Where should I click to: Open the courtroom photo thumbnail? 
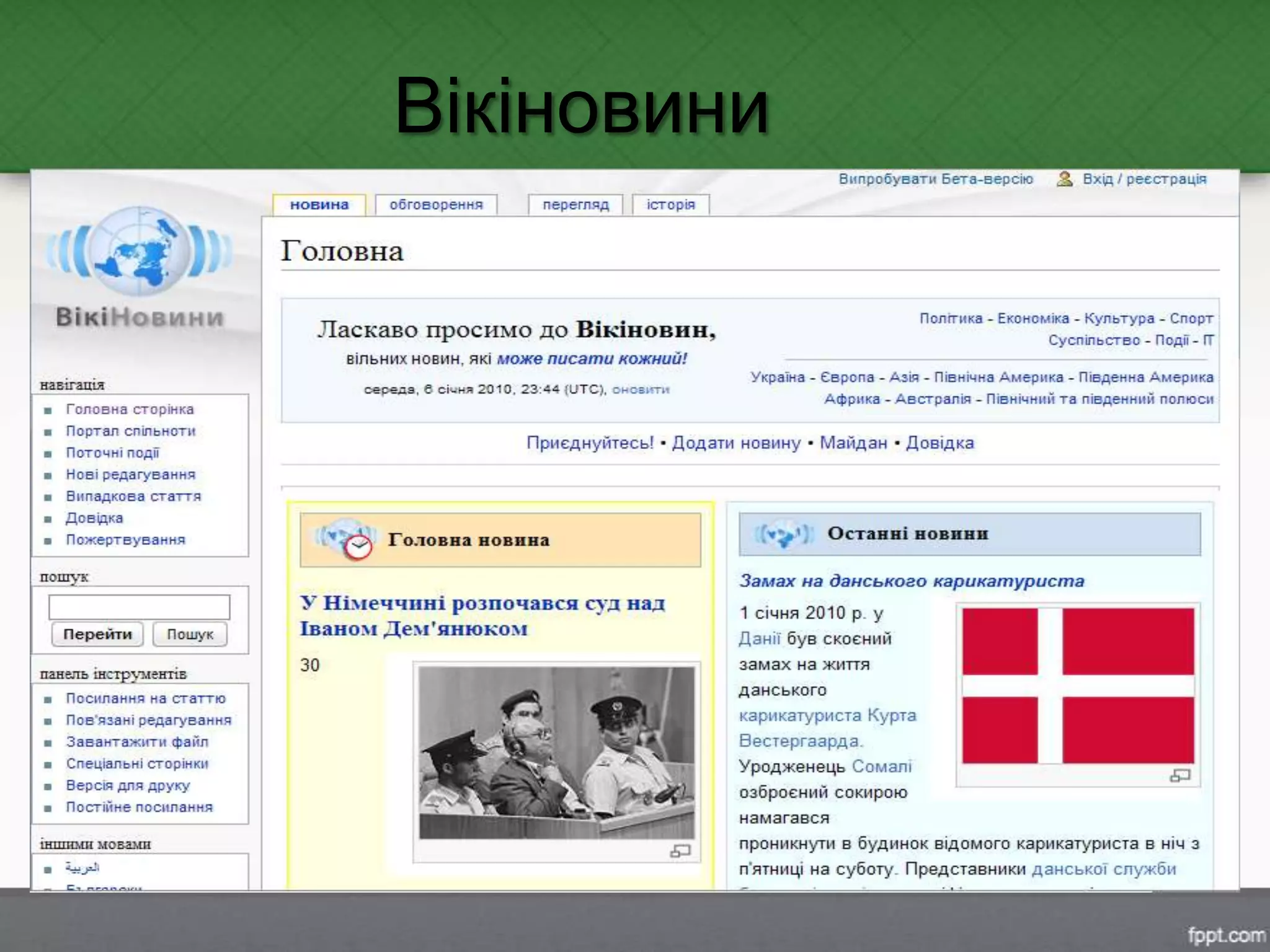pos(557,752)
